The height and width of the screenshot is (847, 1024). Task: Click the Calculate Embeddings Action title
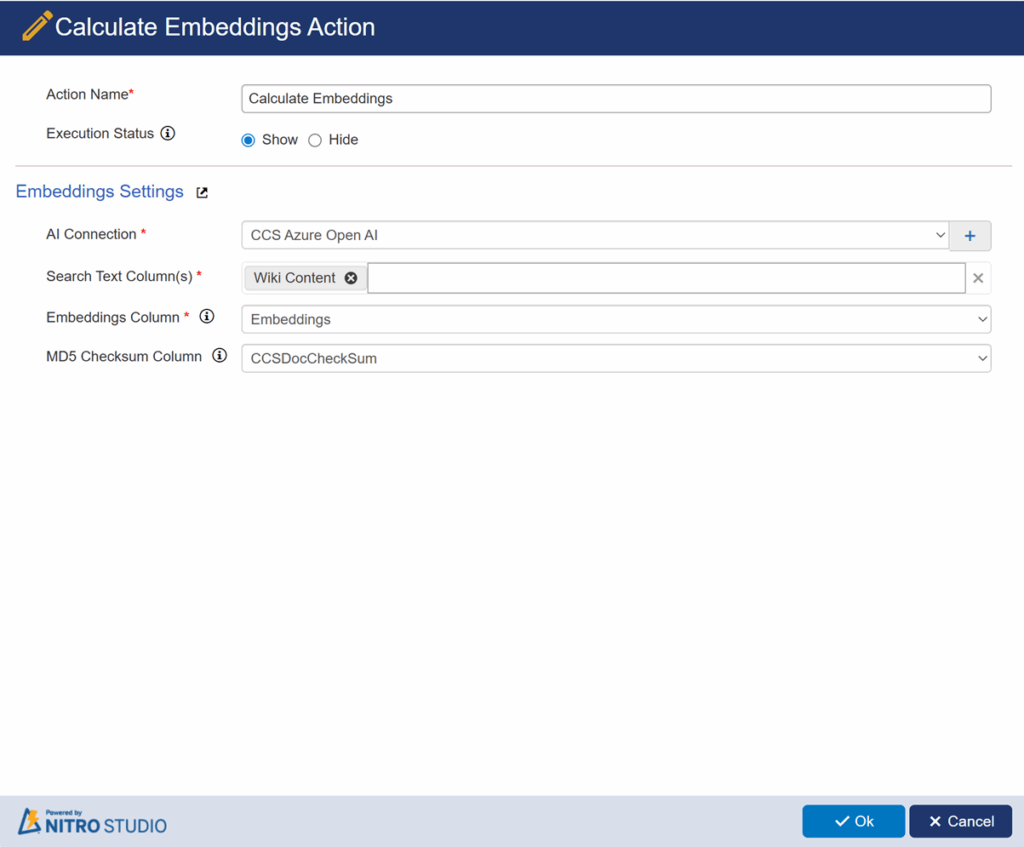coord(215,27)
